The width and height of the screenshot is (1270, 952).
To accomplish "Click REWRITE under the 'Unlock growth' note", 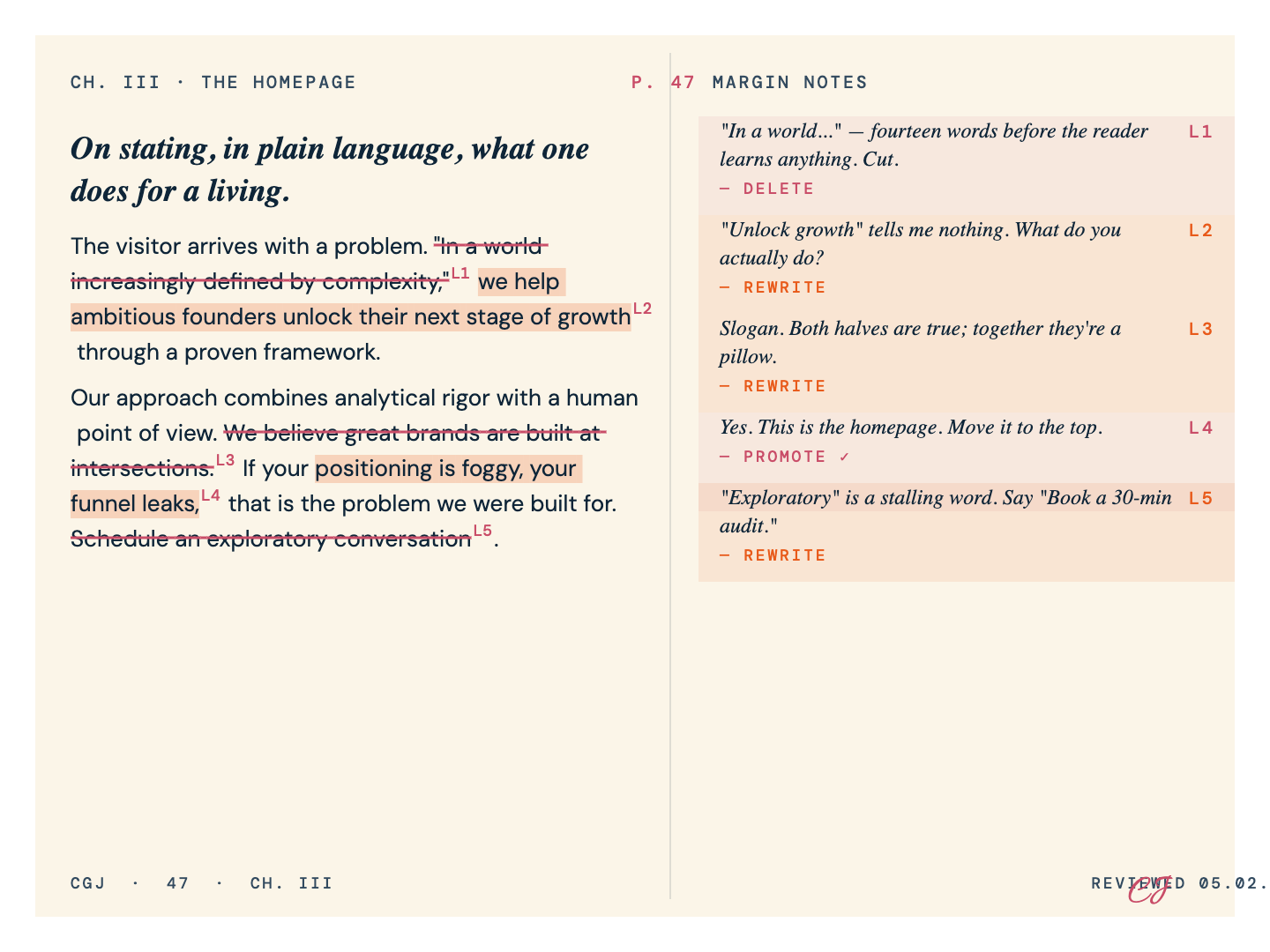I will 773,287.
